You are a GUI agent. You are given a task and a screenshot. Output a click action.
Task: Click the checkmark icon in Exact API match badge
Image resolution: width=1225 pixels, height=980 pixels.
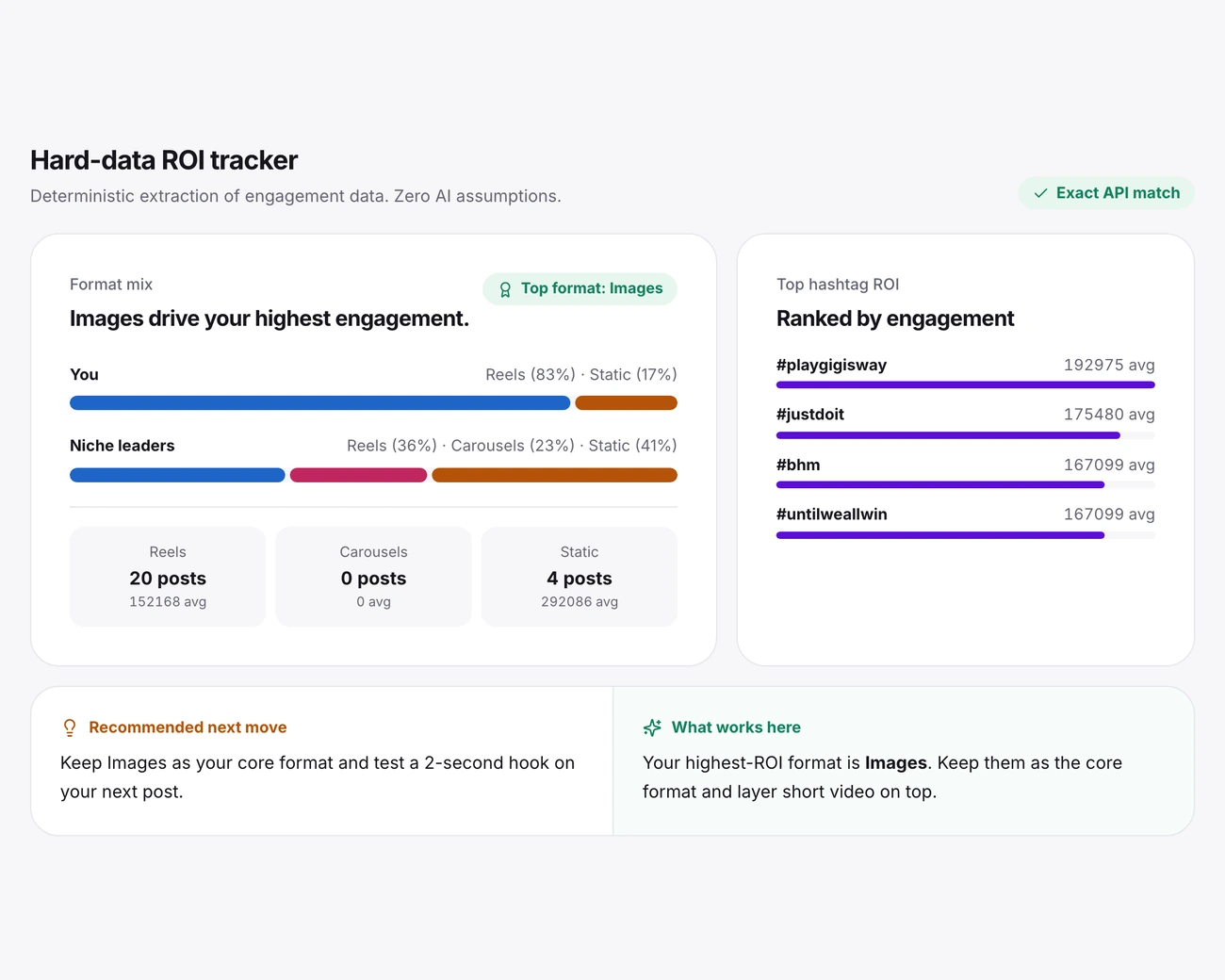[x=1040, y=193]
